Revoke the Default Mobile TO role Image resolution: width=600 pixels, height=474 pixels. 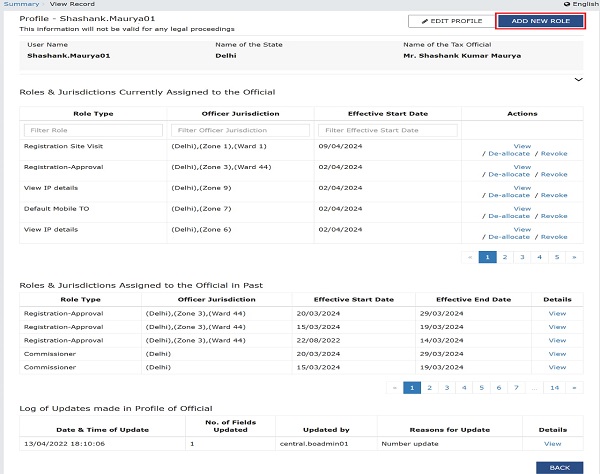554,216
